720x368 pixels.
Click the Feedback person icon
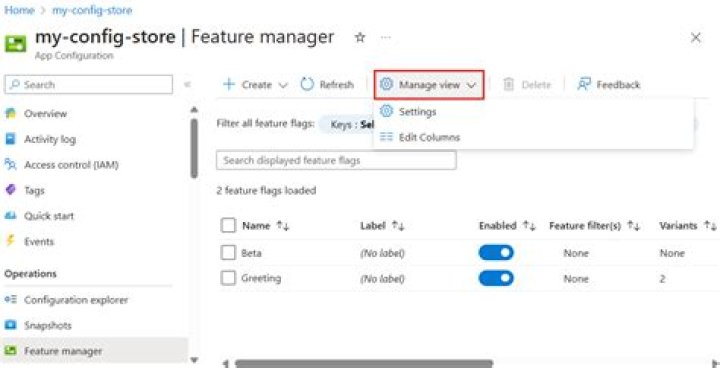pos(584,85)
